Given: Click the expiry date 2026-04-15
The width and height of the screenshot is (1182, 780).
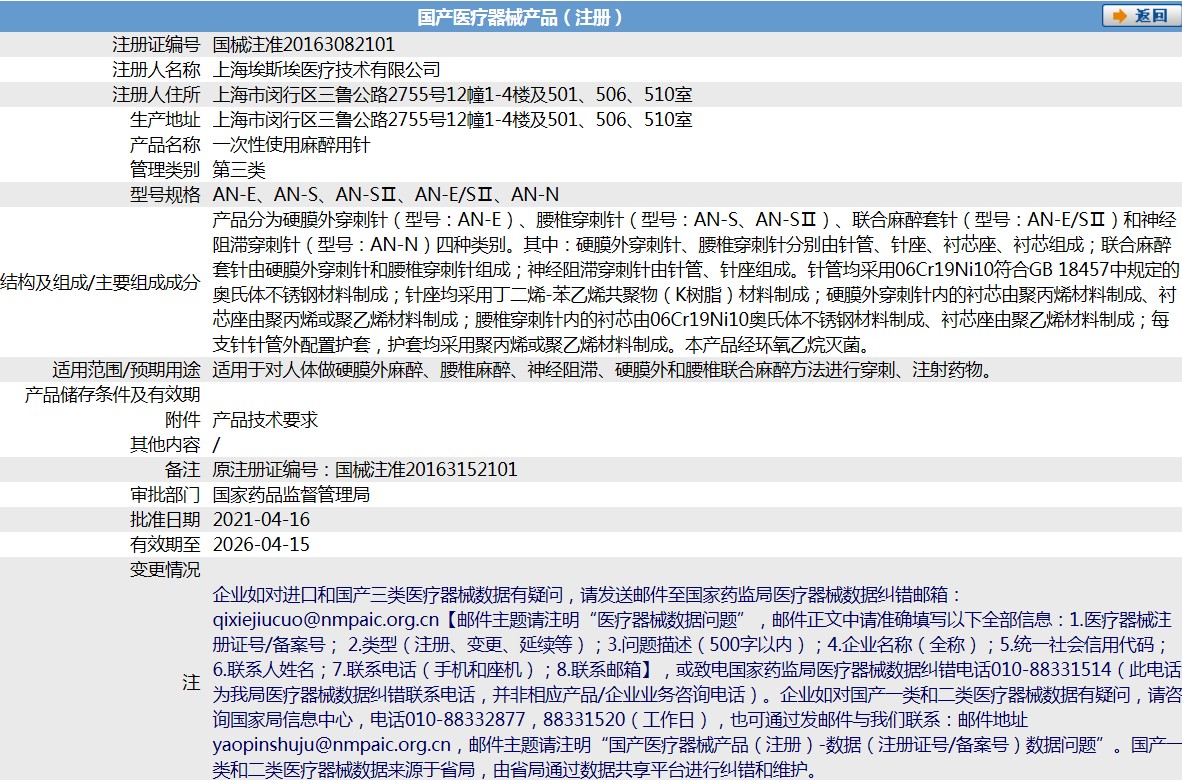Looking at the screenshot, I should pyautogui.click(x=262, y=544).
